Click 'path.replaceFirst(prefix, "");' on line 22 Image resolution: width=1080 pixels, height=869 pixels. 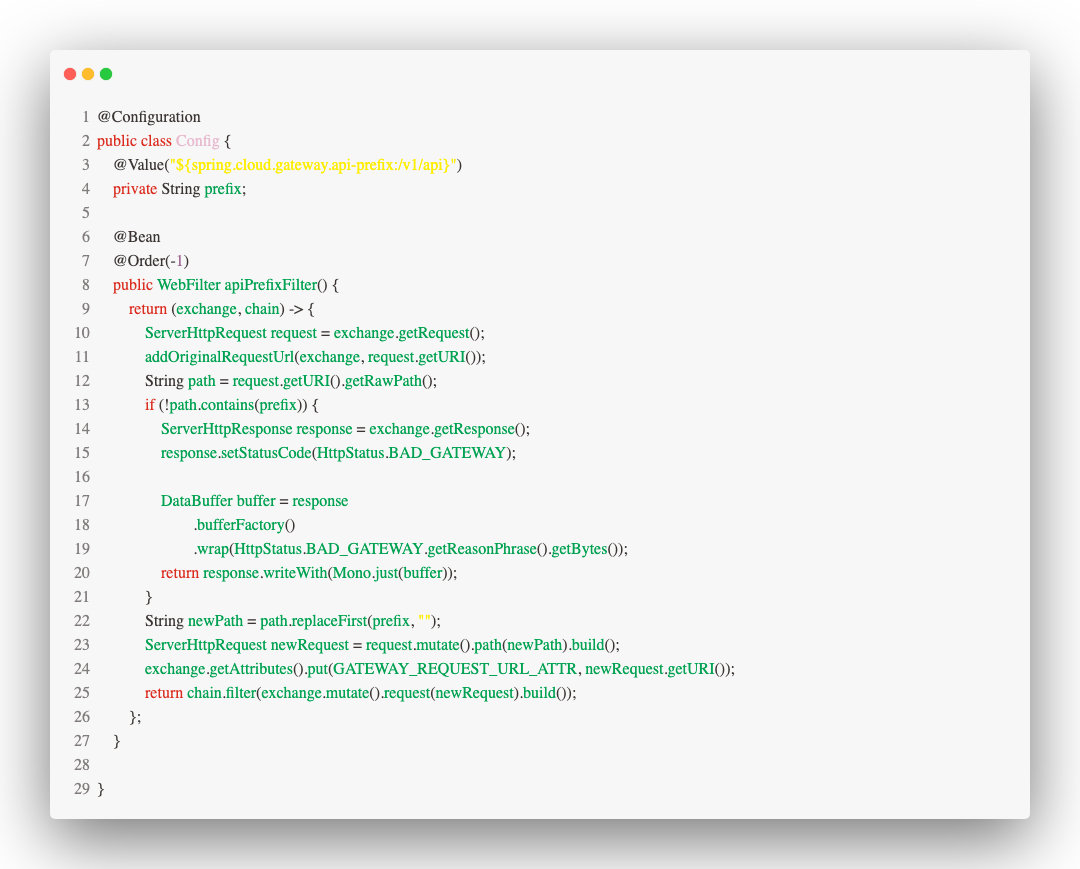pos(350,621)
